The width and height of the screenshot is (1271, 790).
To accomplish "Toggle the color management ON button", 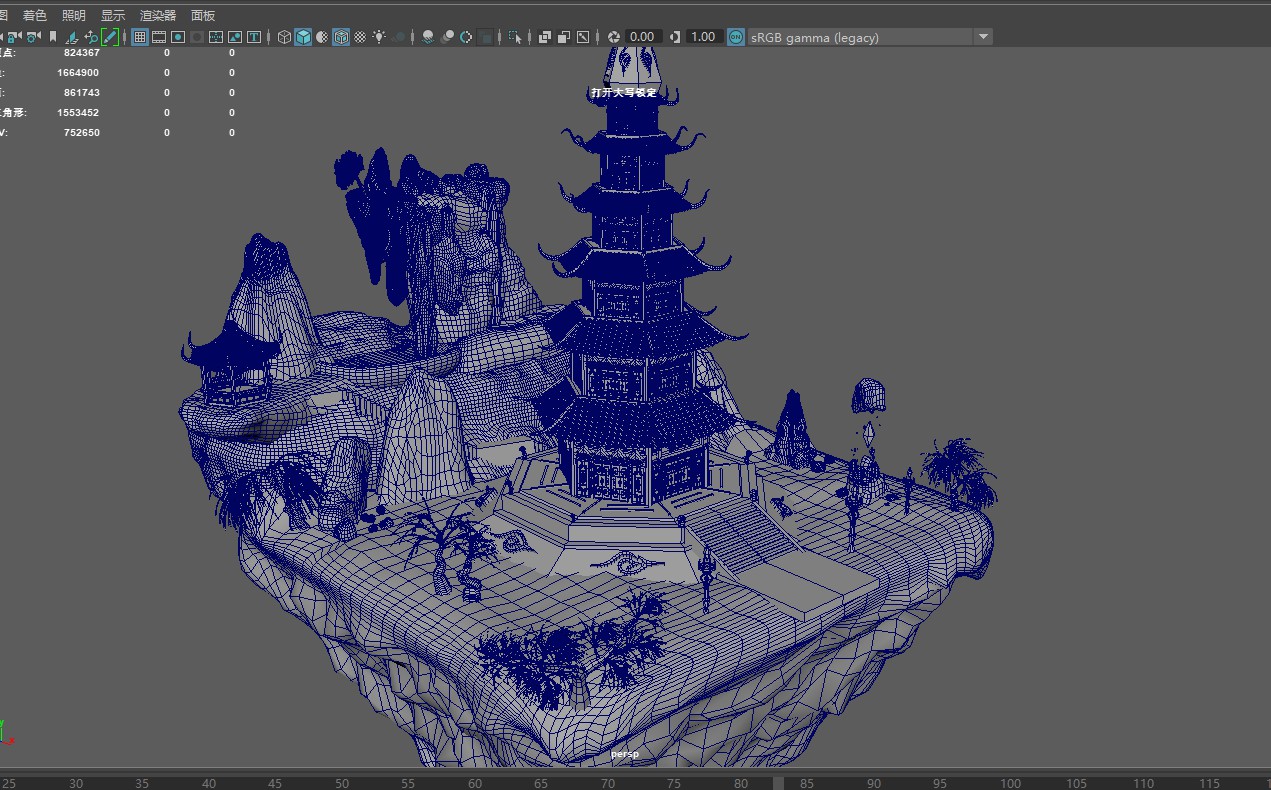I will click(736, 37).
